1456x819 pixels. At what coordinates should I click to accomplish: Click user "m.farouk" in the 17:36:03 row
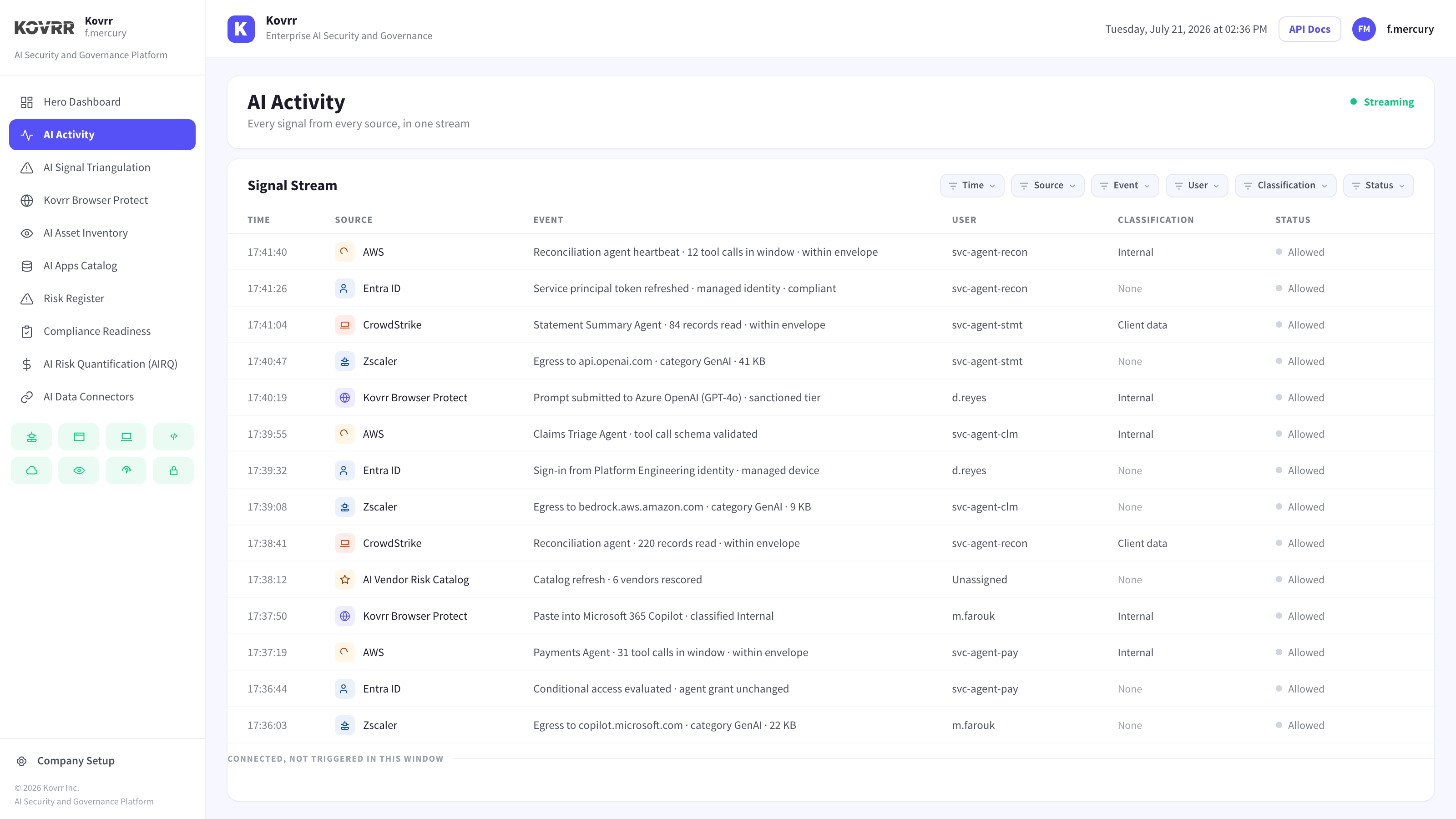tap(973, 725)
